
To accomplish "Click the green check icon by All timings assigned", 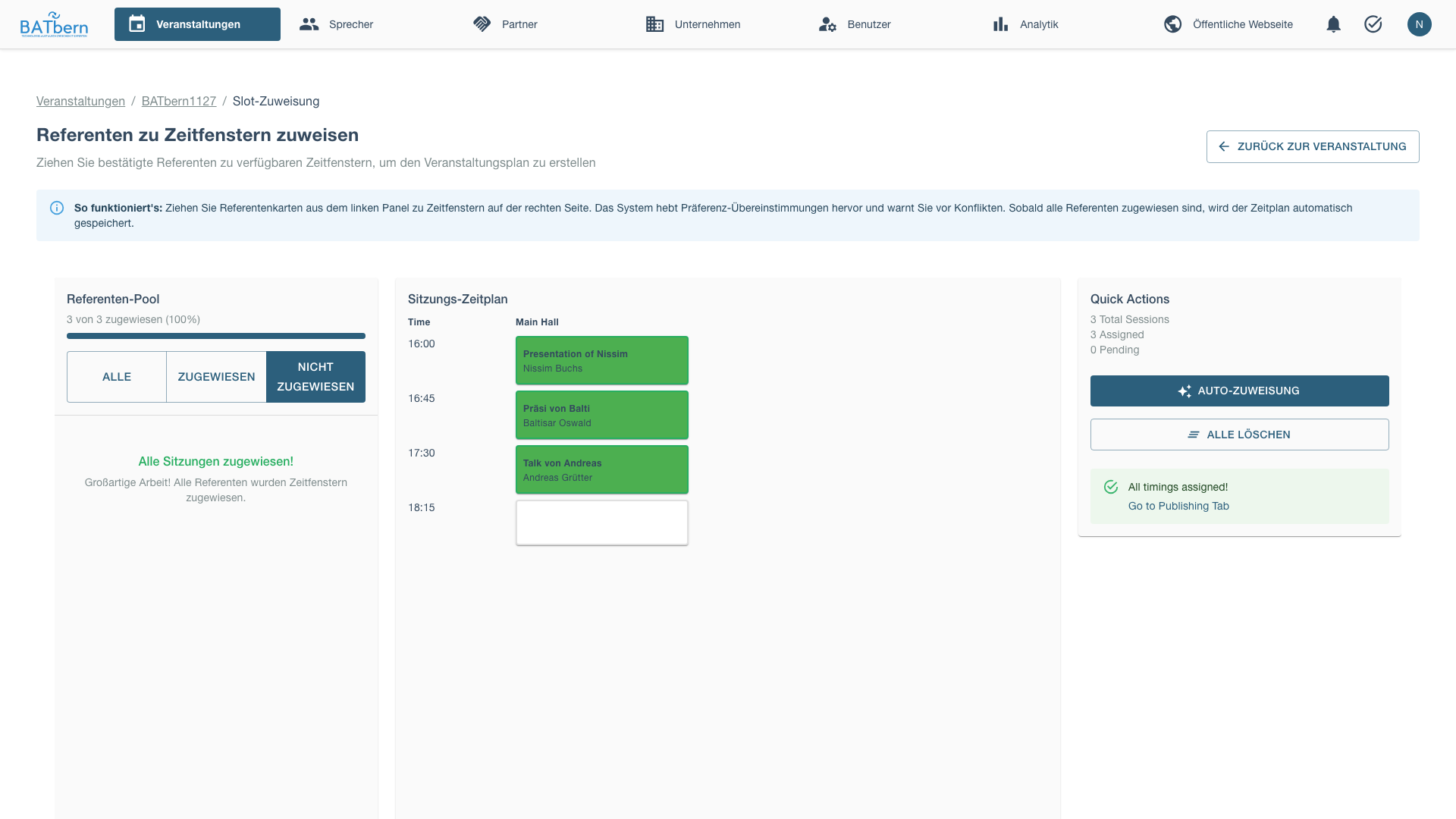I will click(1111, 487).
